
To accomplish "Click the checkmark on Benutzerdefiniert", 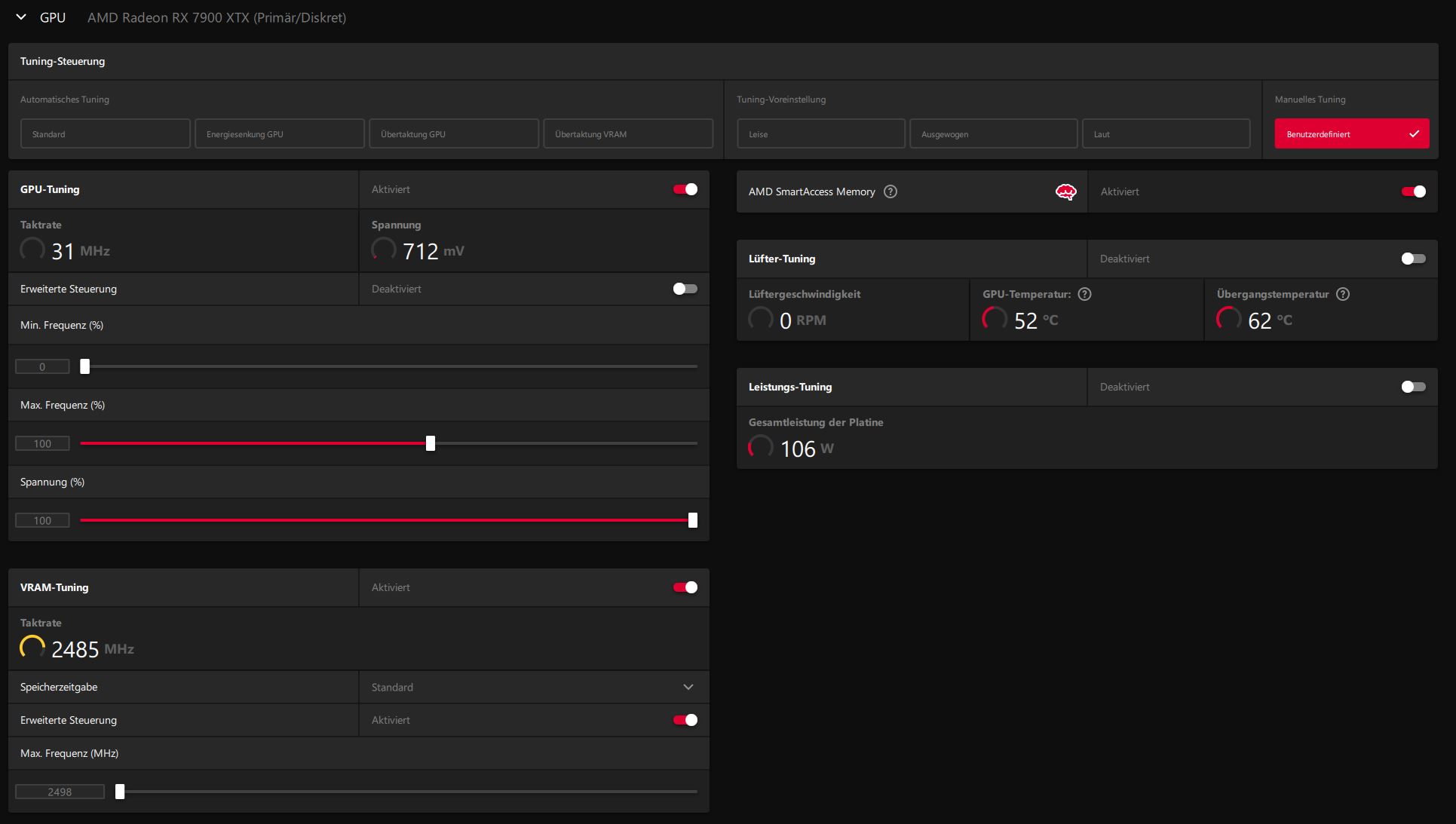I will click(x=1414, y=134).
